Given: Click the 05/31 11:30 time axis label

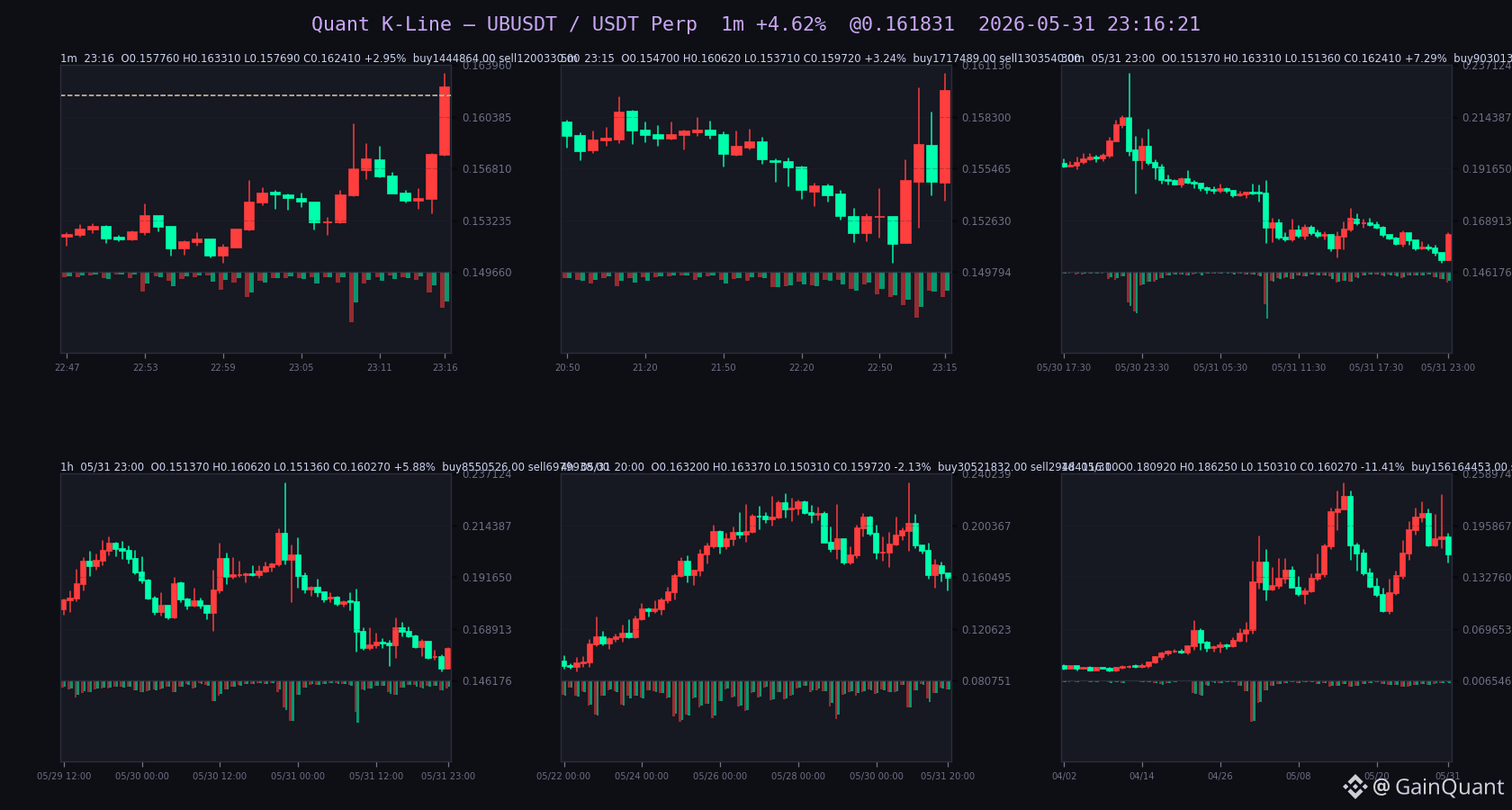Looking at the screenshot, I should (x=1299, y=367).
